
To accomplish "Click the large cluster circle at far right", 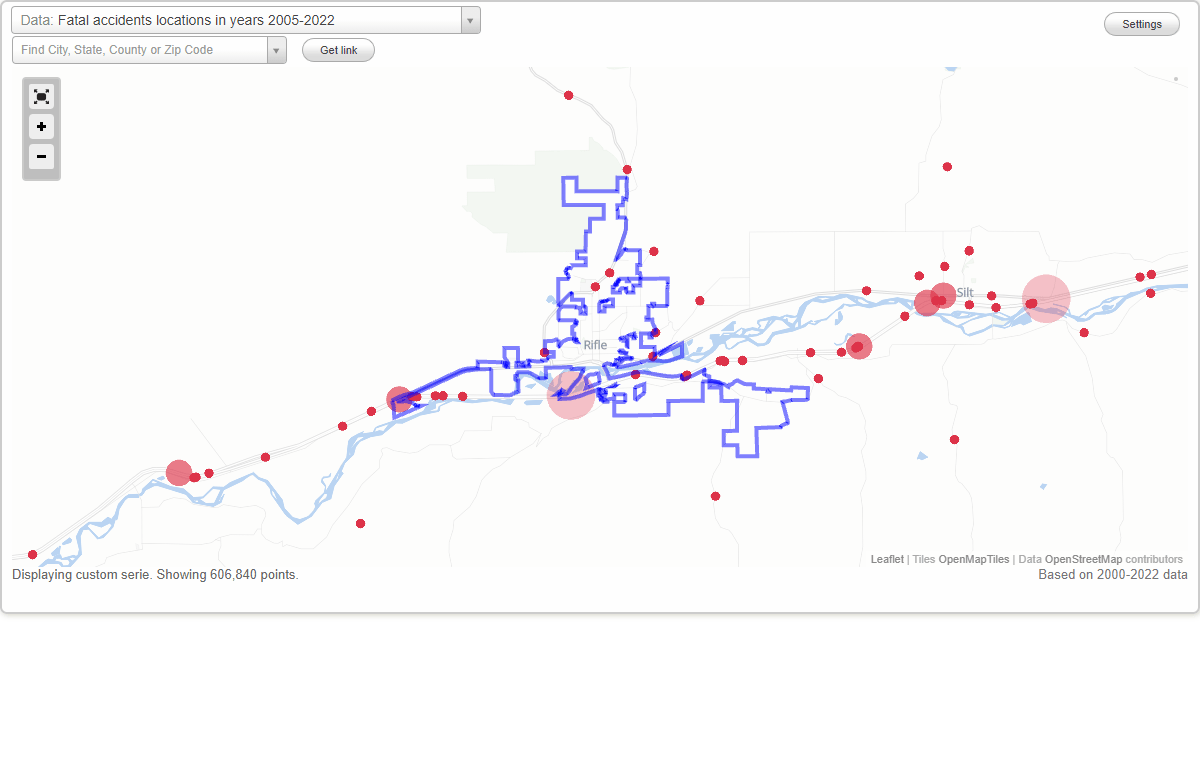I will click(1045, 298).
